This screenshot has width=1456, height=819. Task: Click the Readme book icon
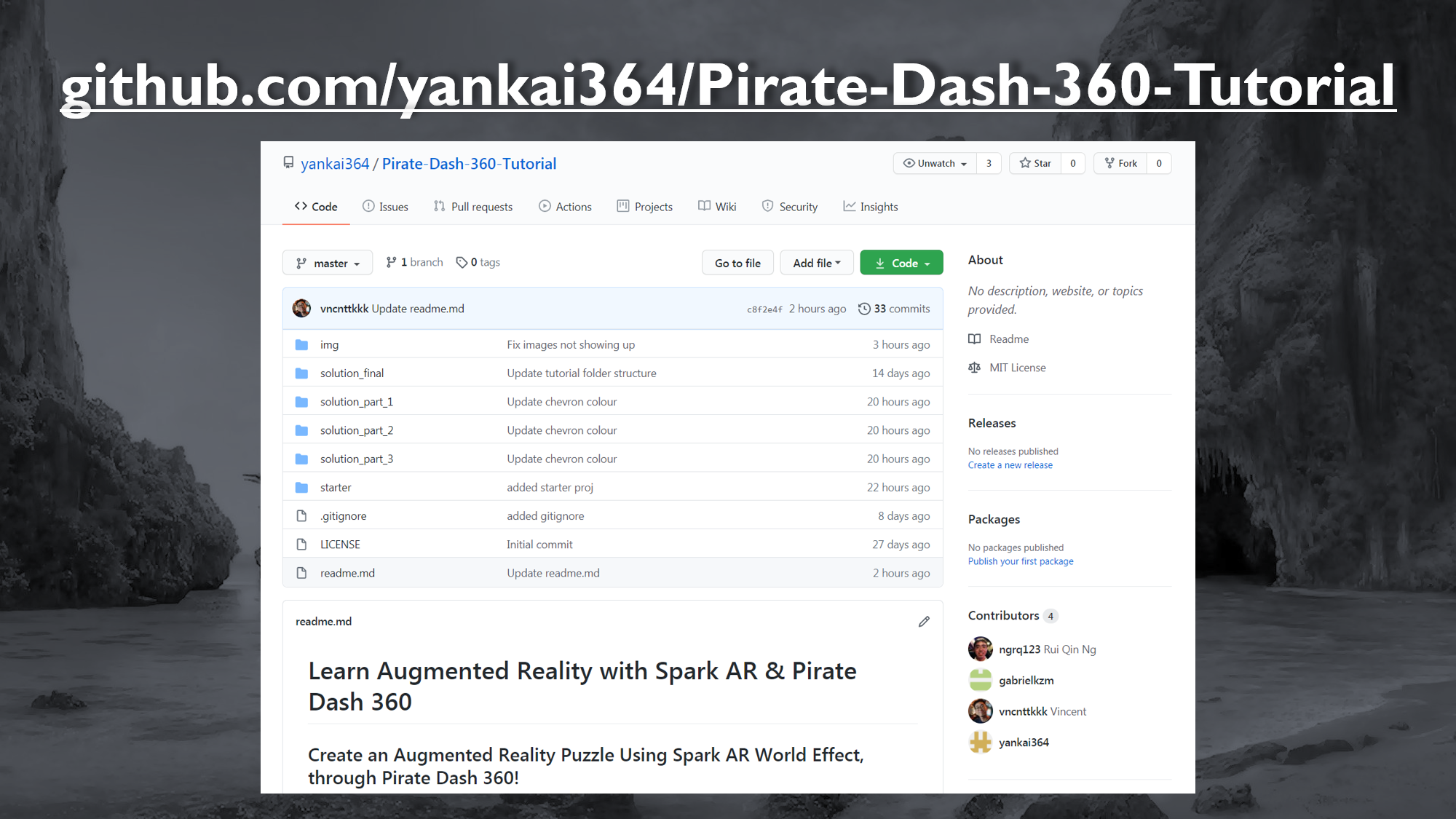coord(974,339)
